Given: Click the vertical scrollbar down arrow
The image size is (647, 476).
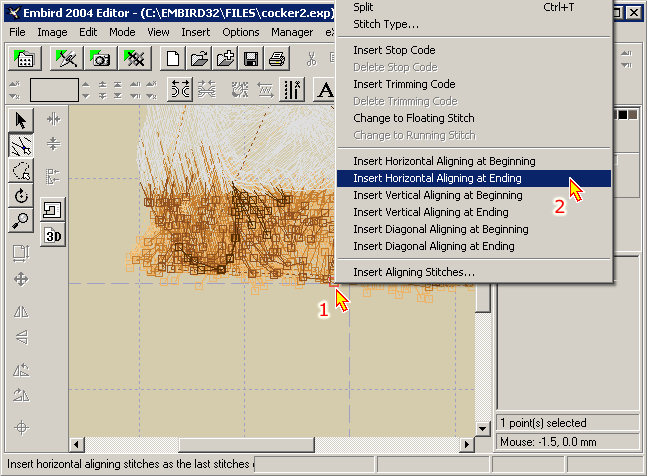Looking at the screenshot, I should (482, 429).
